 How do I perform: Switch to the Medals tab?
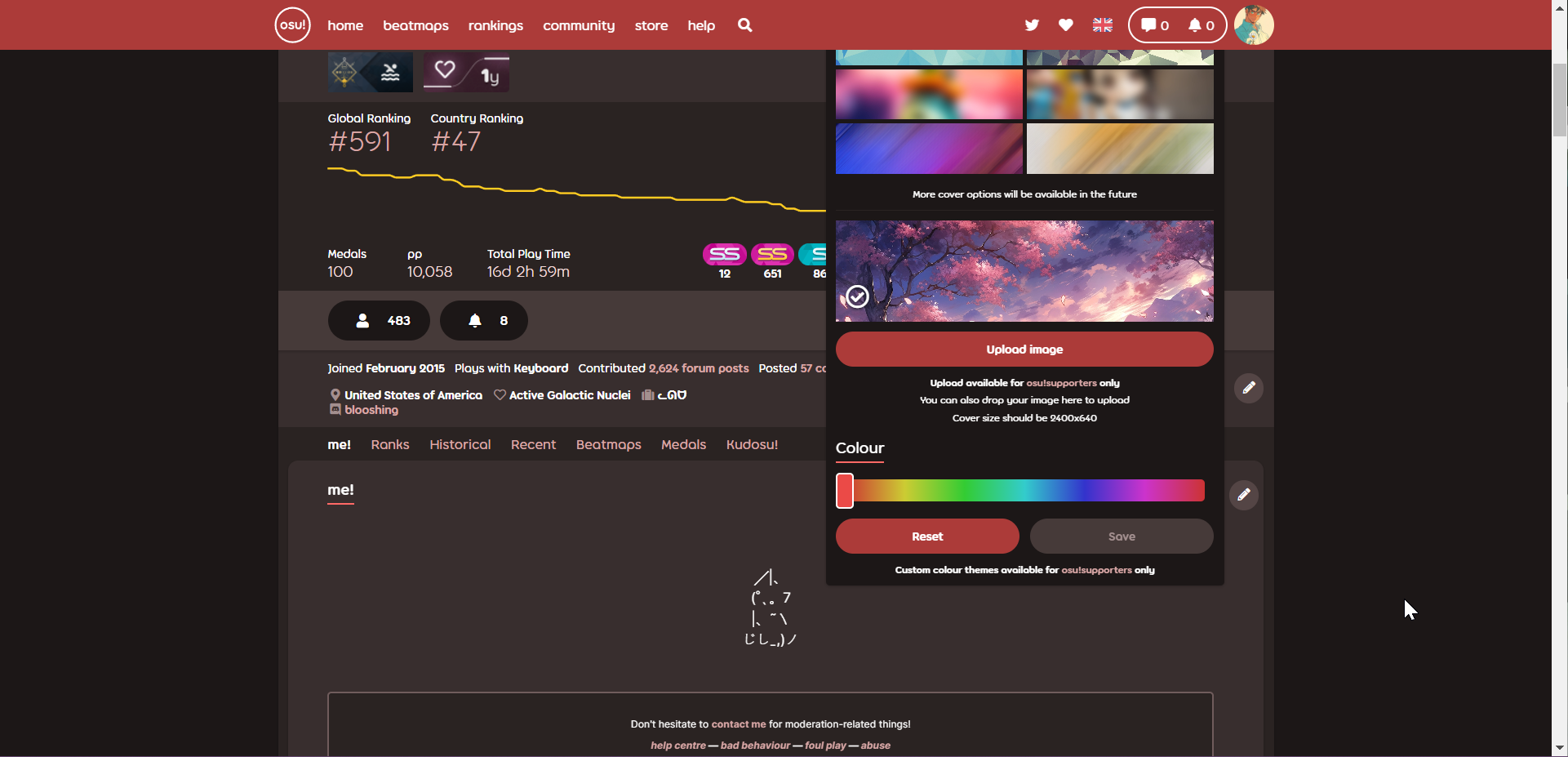(683, 444)
